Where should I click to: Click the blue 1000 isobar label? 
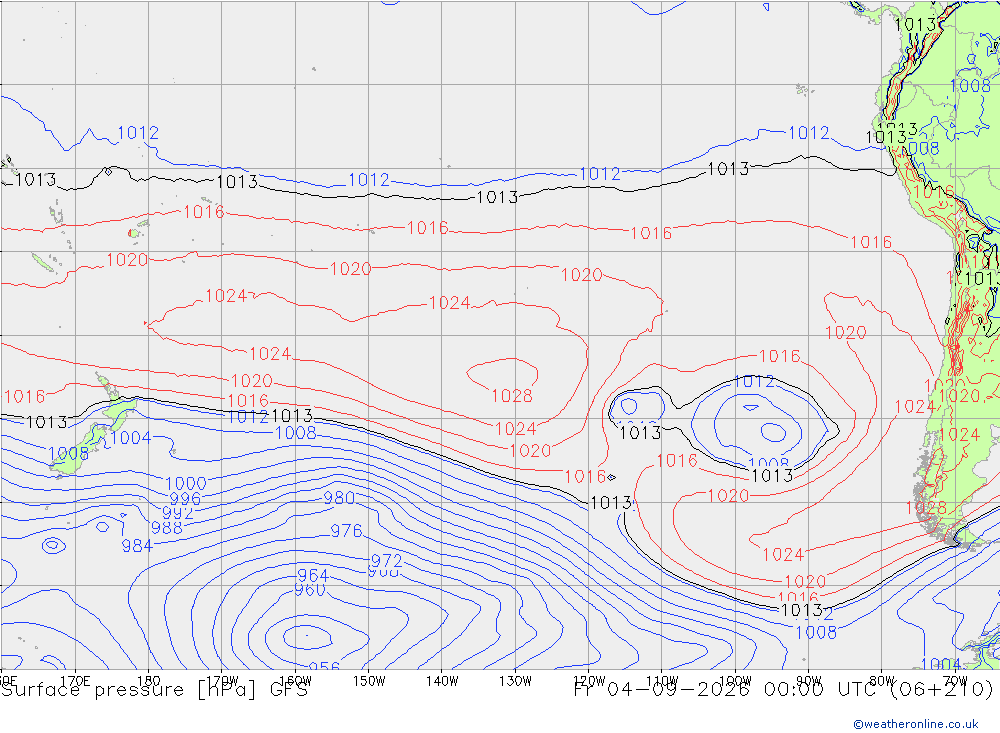tap(186, 484)
